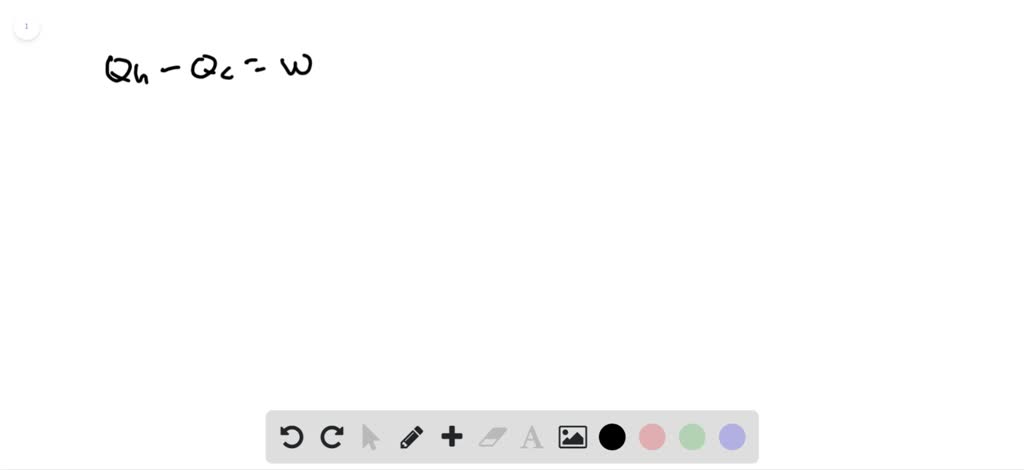Screen dimensions: 1024x470
Task: Open the insert image tool
Action: (573, 437)
